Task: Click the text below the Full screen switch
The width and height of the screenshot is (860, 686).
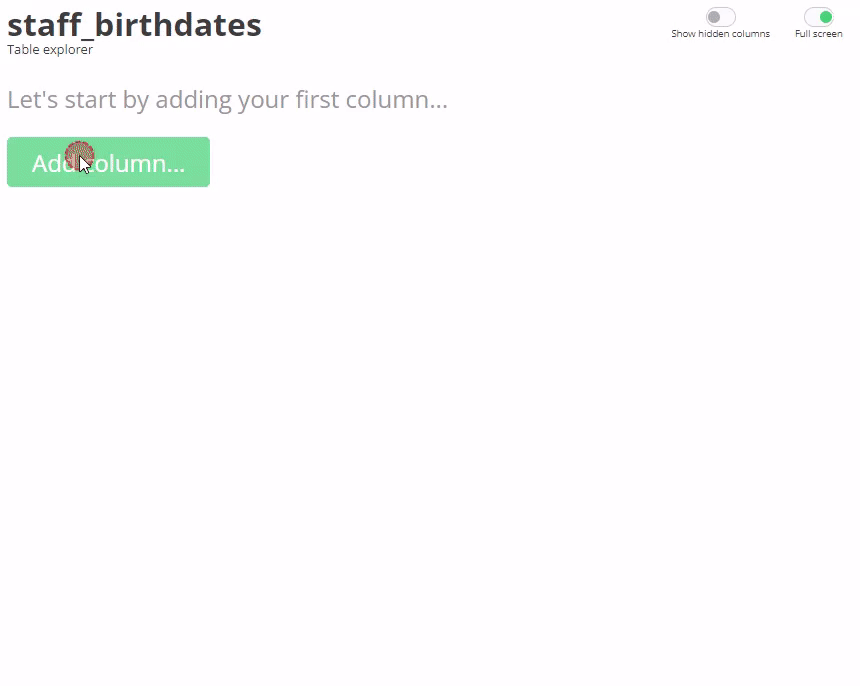Action: pyautogui.click(x=818, y=34)
